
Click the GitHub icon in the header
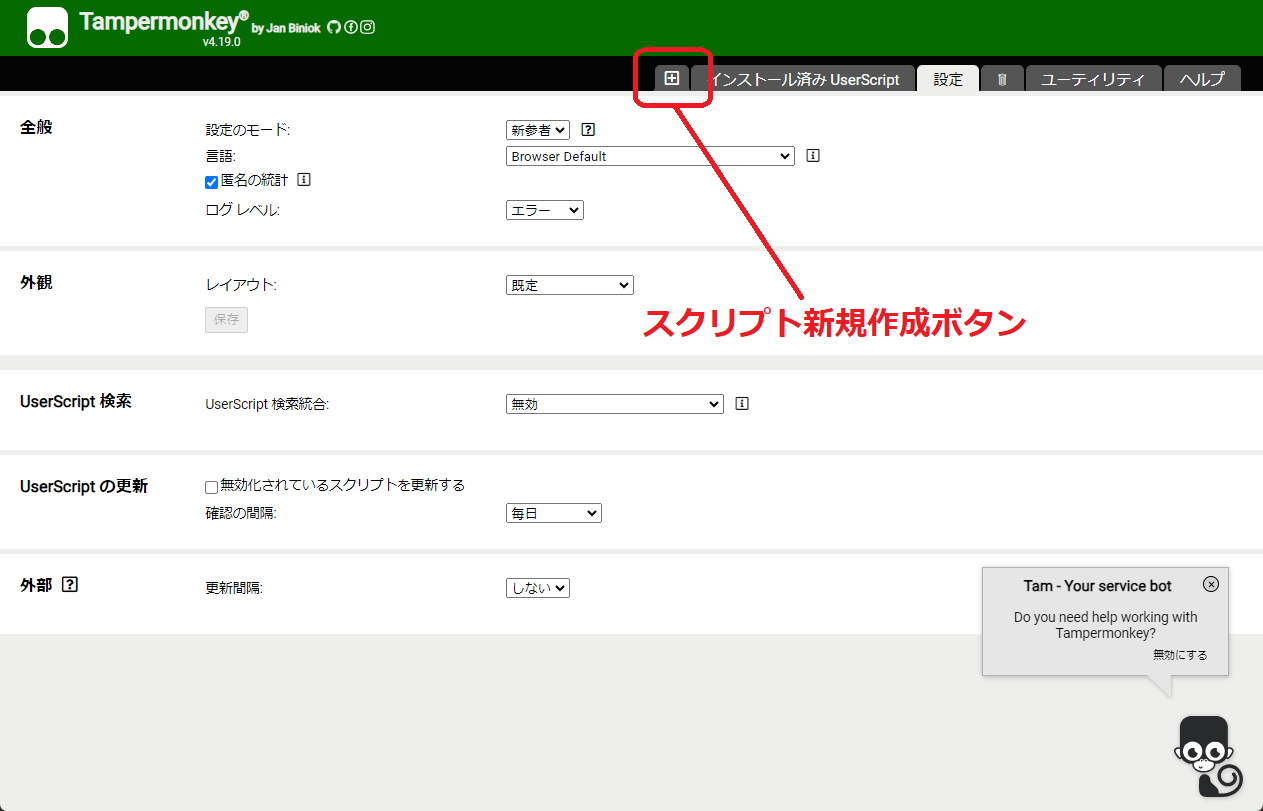click(x=334, y=27)
